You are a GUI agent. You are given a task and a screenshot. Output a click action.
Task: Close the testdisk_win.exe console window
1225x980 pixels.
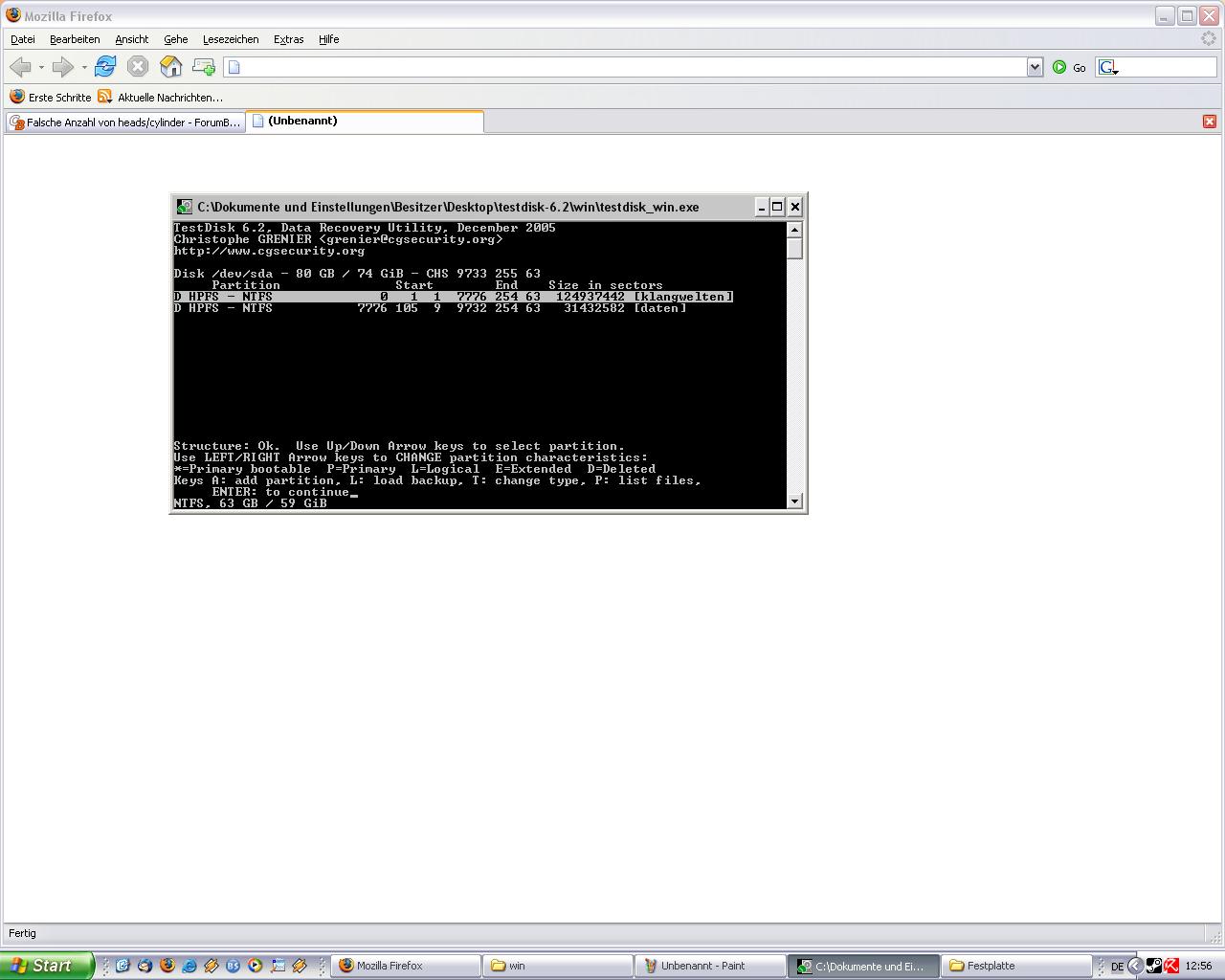[795, 207]
